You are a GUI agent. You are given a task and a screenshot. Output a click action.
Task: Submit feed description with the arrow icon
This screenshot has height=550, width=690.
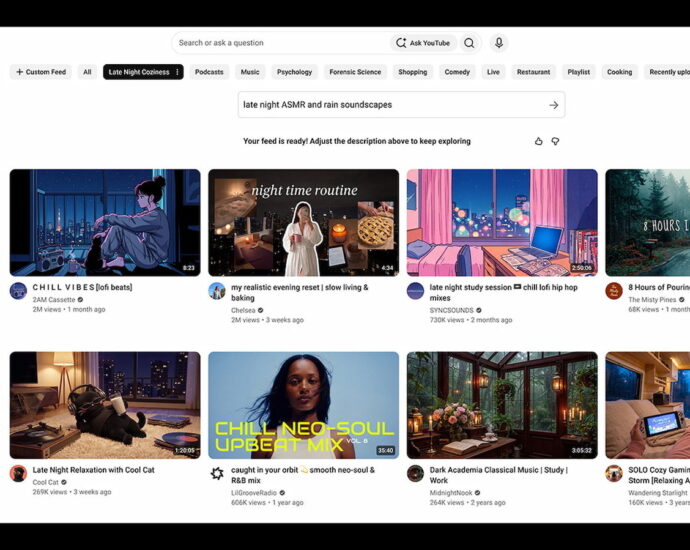click(554, 105)
